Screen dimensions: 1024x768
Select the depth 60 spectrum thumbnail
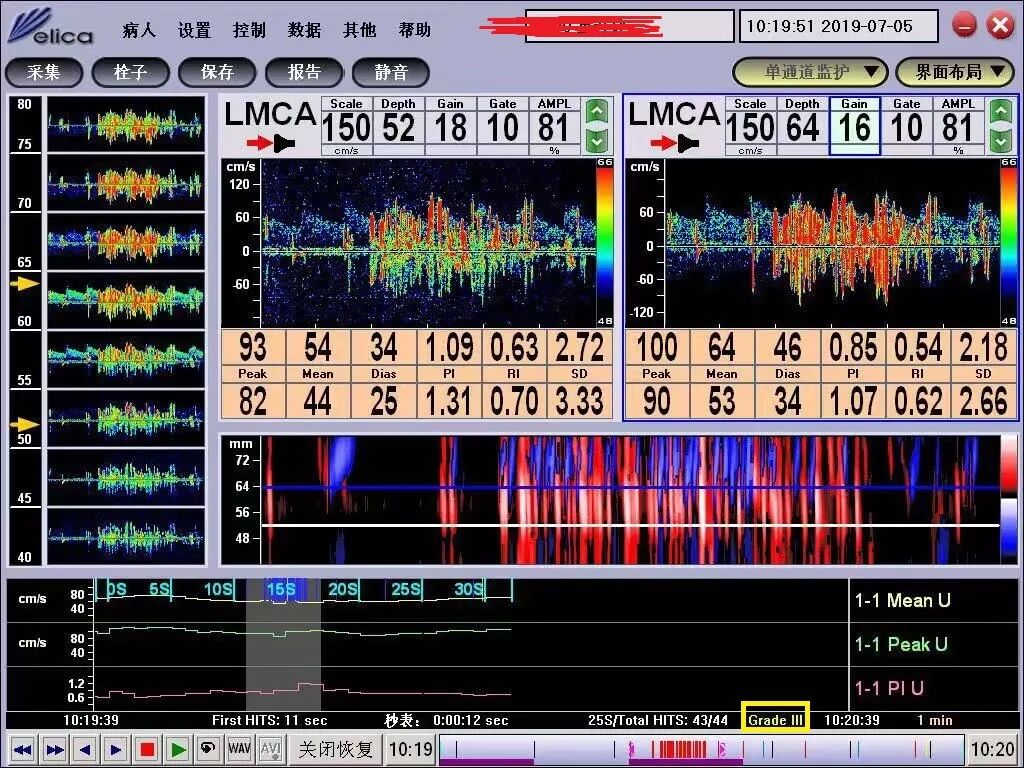click(x=125, y=300)
